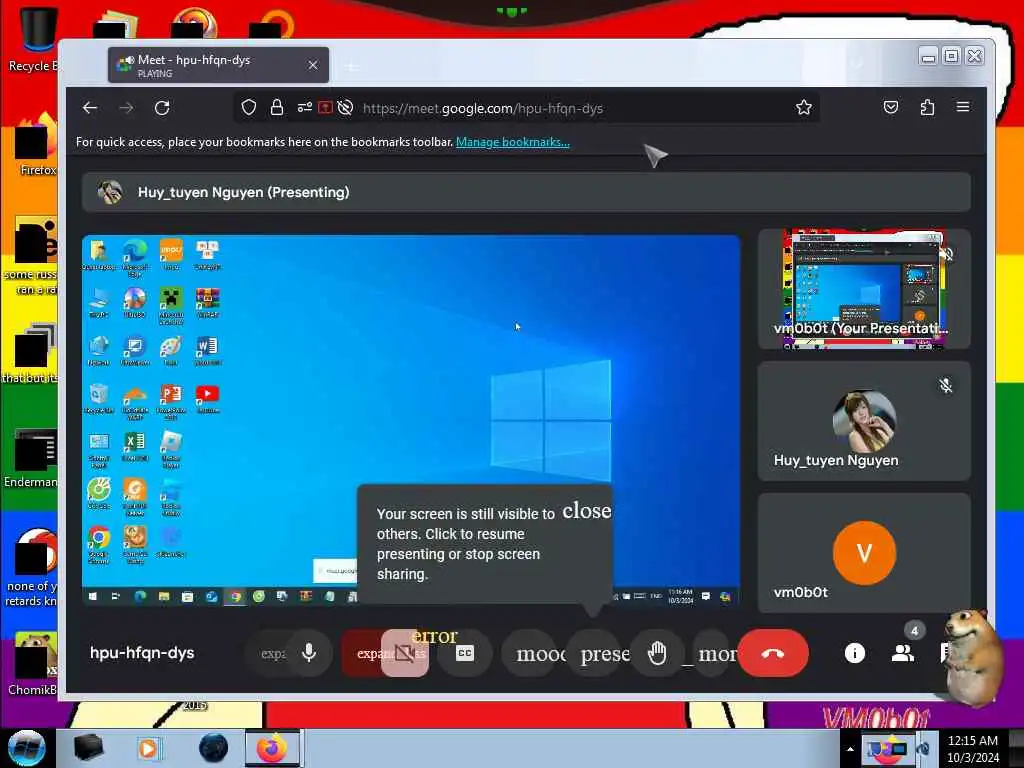
Task: Open the black box taskbar icon
Action: [88, 748]
